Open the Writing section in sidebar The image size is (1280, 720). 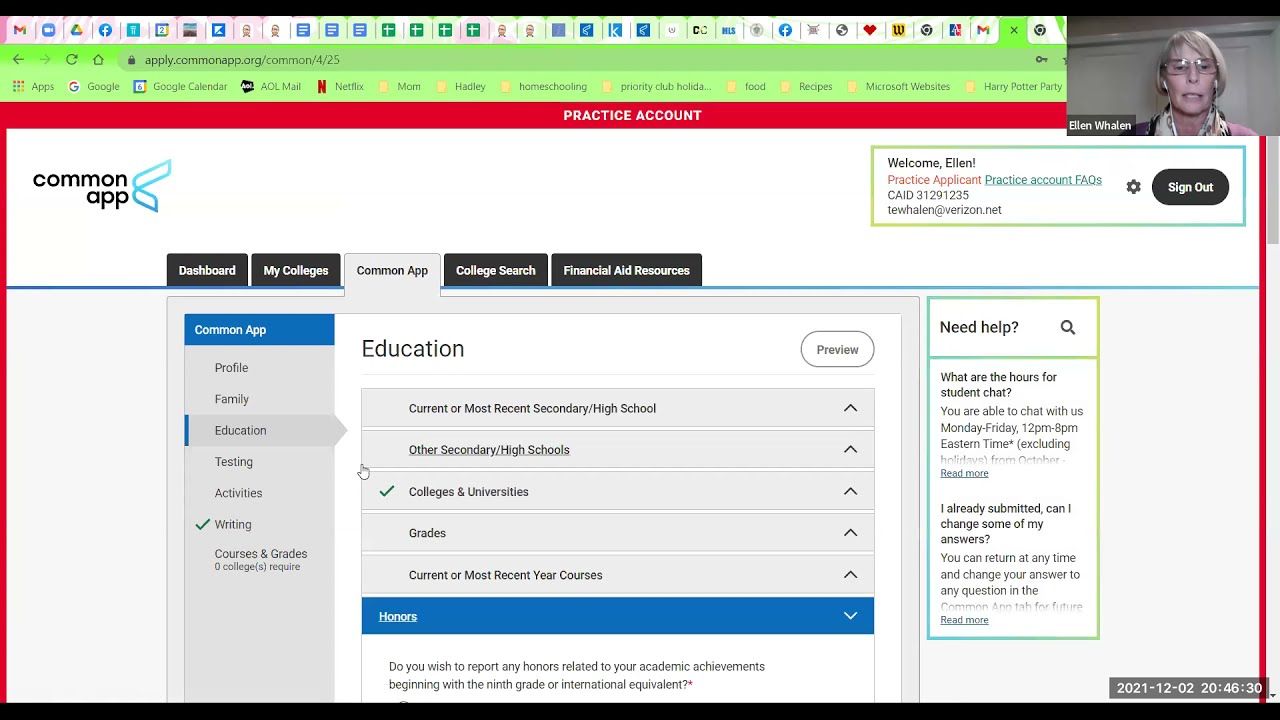[233, 524]
